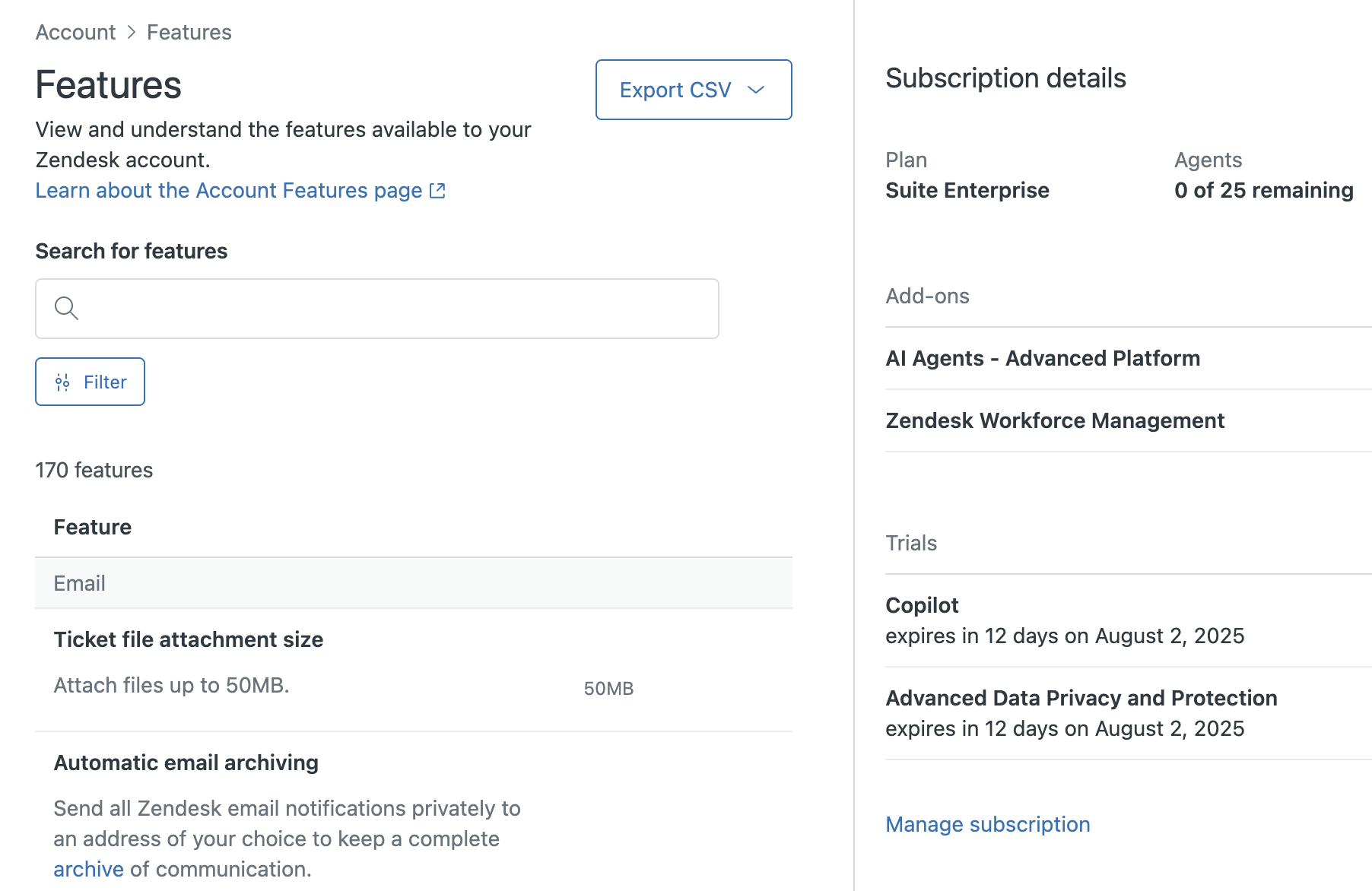Focus the Search for features field
Screen dimensions: 1372x891
pos(377,309)
